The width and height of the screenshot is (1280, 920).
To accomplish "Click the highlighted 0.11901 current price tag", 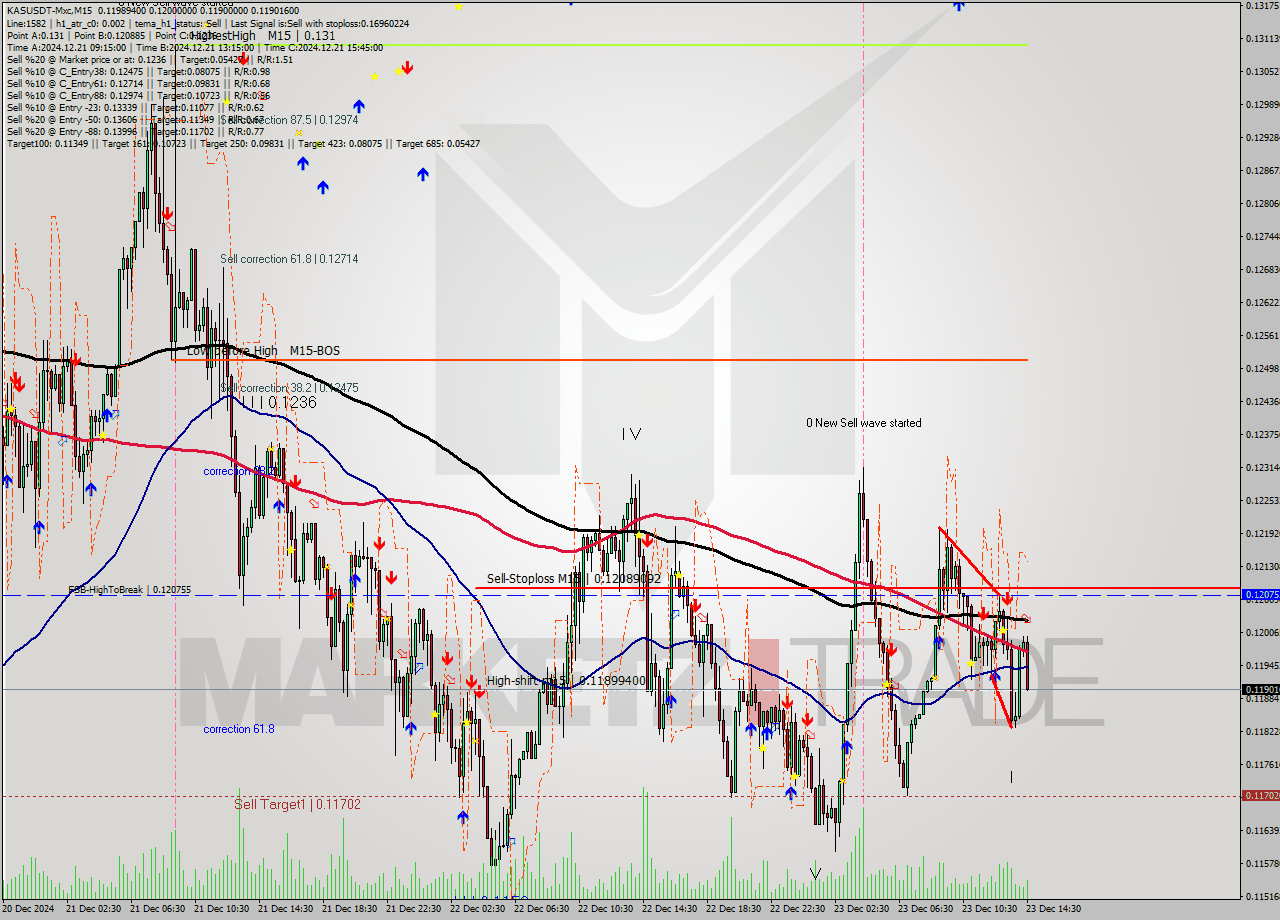I will [x=1260, y=689].
